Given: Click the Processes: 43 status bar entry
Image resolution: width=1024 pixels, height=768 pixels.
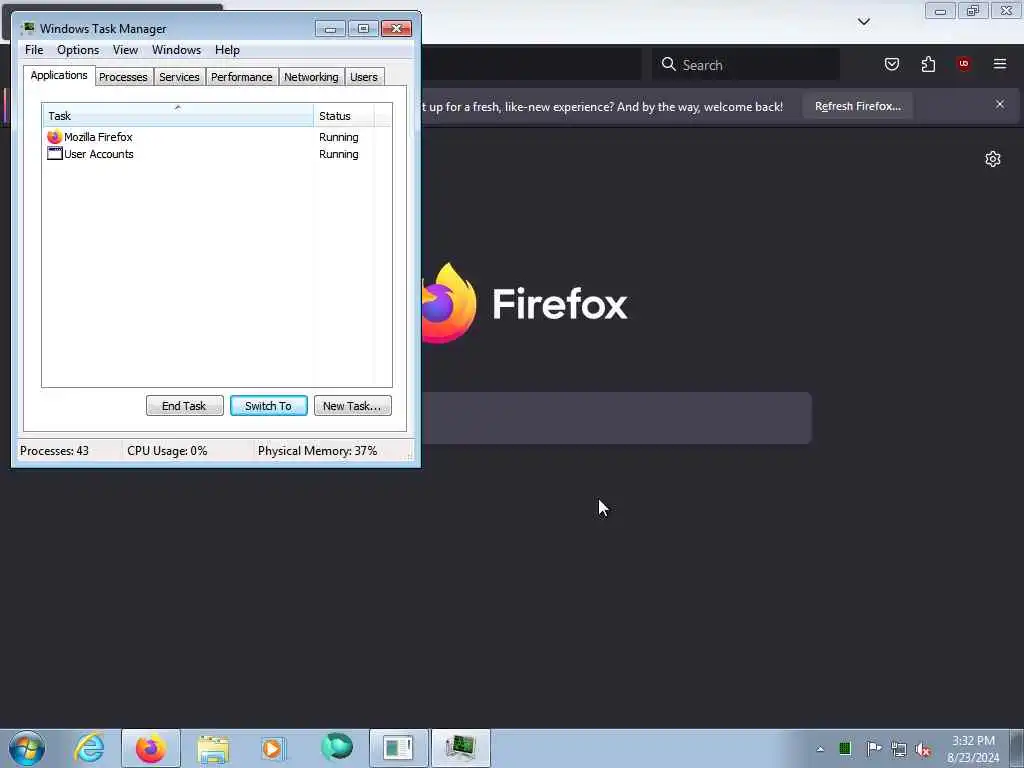Looking at the screenshot, I should [x=54, y=451].
